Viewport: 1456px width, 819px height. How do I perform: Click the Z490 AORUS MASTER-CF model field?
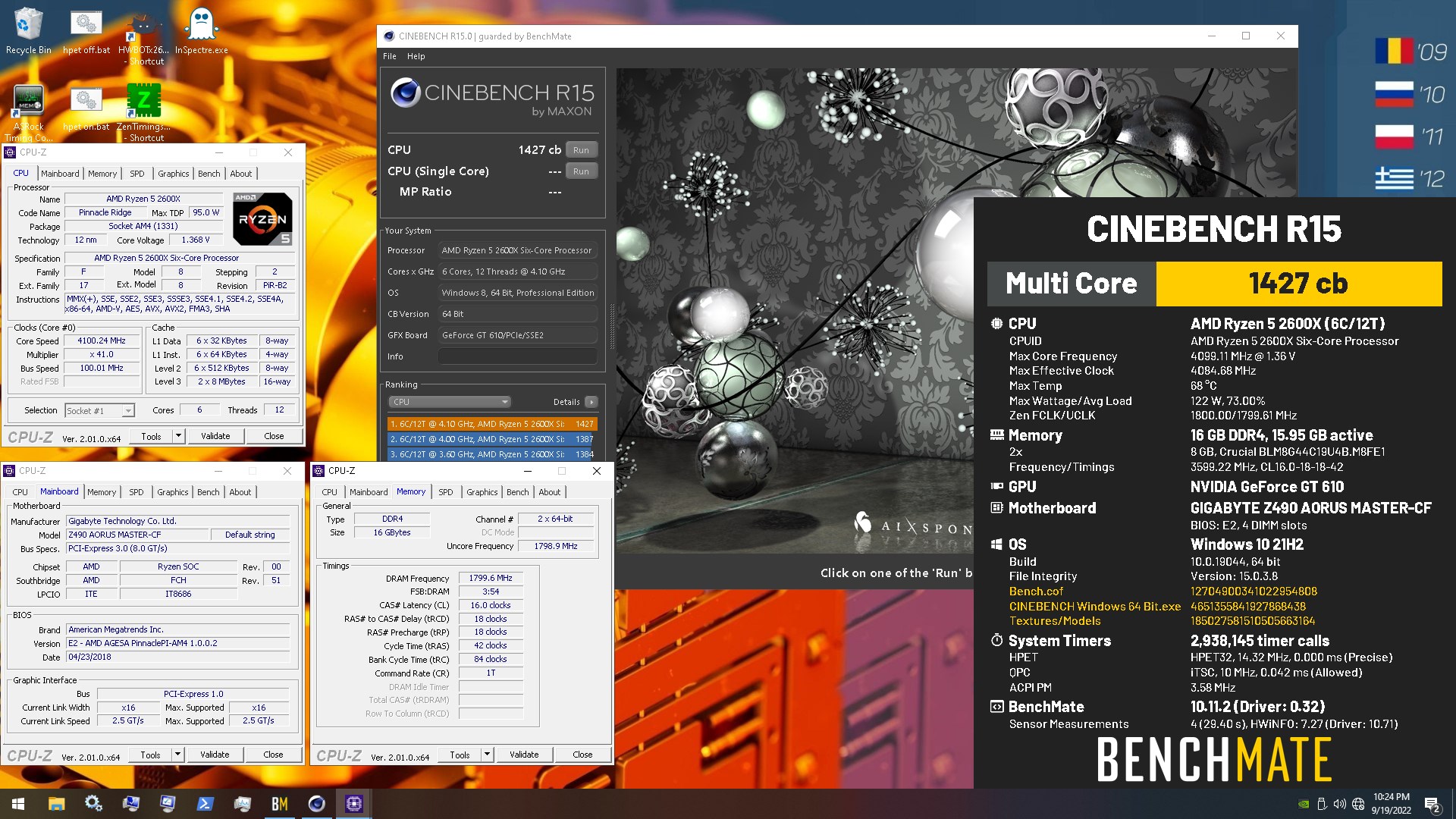(x=136, y=535)
